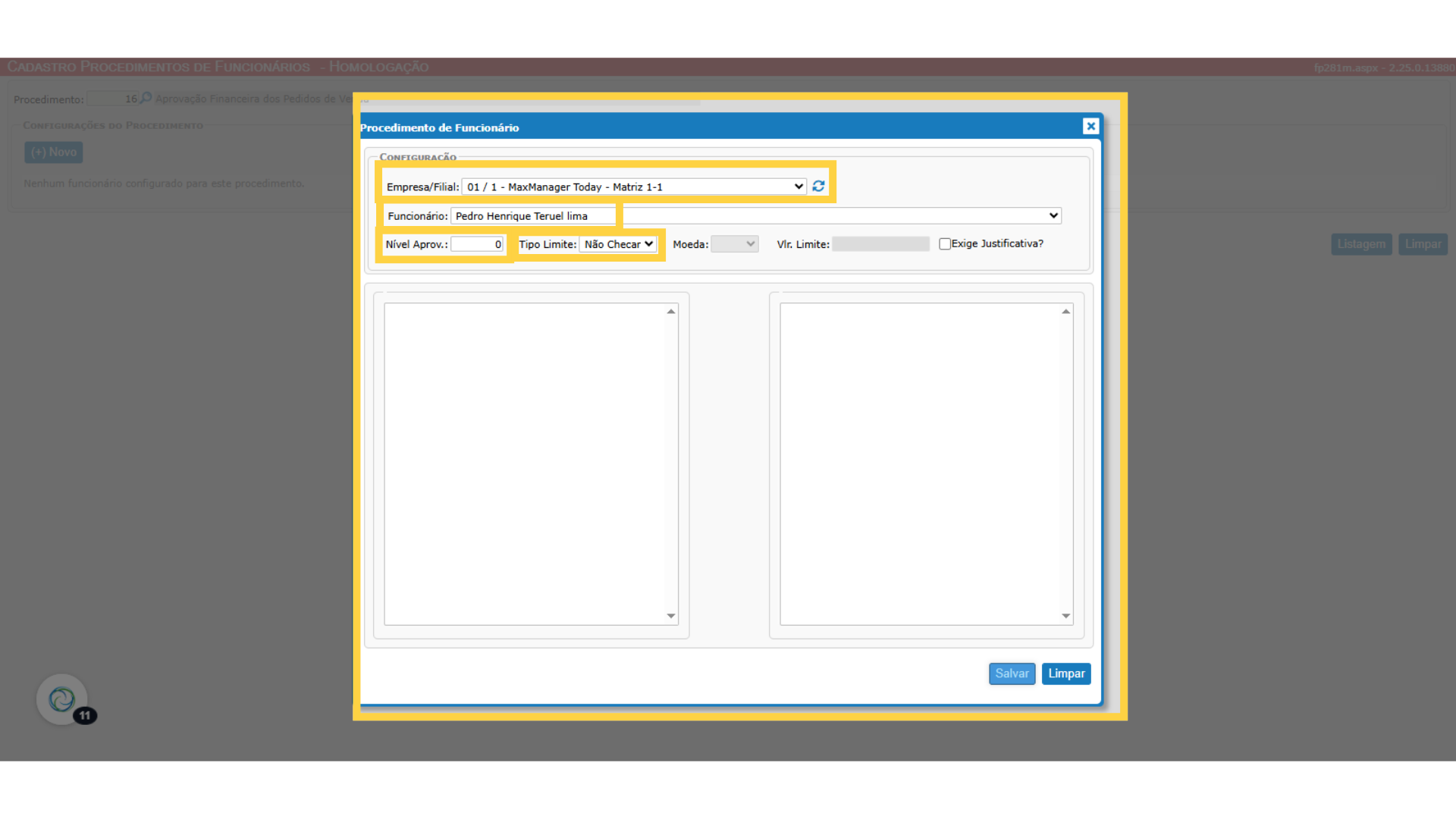The width and height of the screenshot is (1456, 819).
Task: Toggle the Exige Justificativa checkbox
Action: tap(945, 243)
